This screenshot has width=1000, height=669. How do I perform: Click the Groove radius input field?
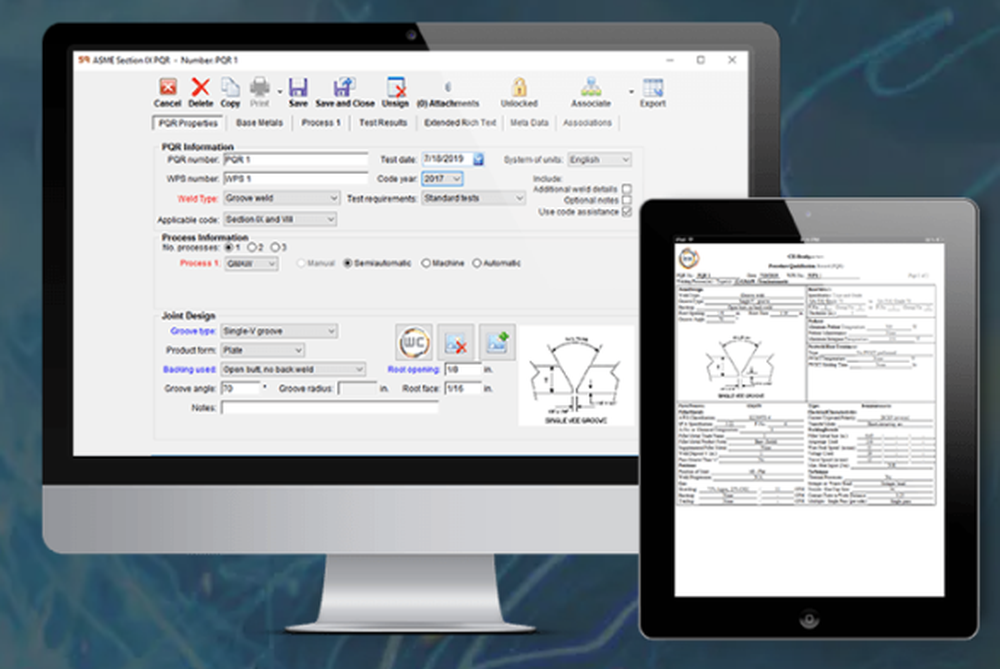click(x=357, y=388)
